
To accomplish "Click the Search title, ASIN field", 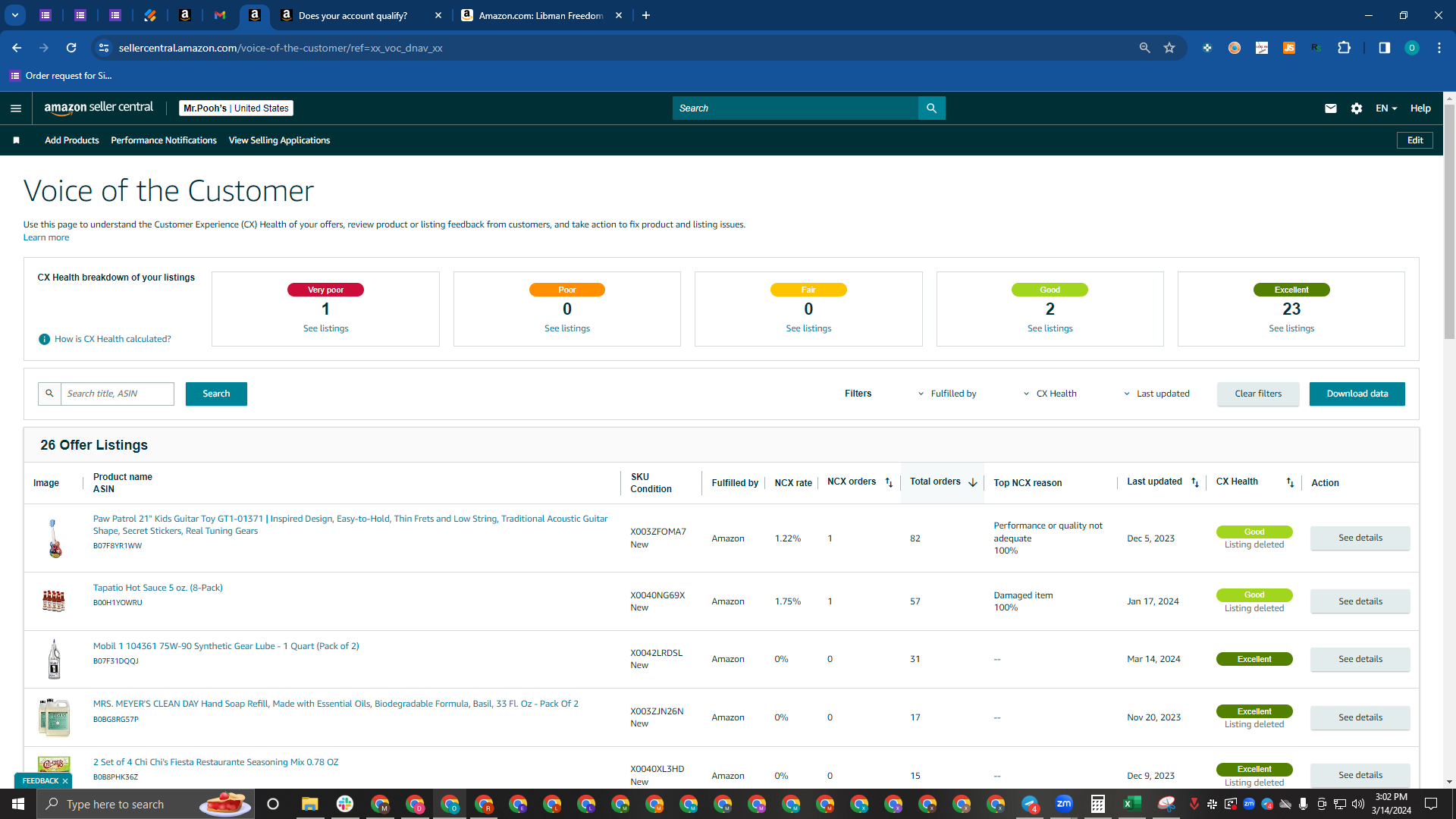I will tap(118, 394).
